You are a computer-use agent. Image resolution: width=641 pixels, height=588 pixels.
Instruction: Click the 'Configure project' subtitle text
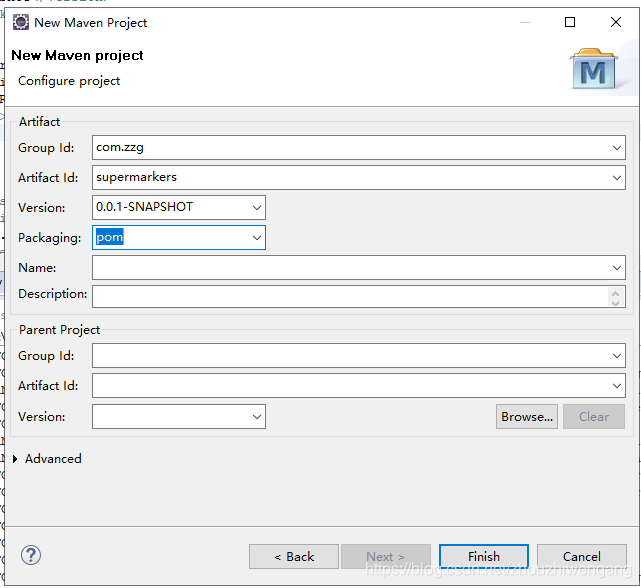click(x=69, y=81)
